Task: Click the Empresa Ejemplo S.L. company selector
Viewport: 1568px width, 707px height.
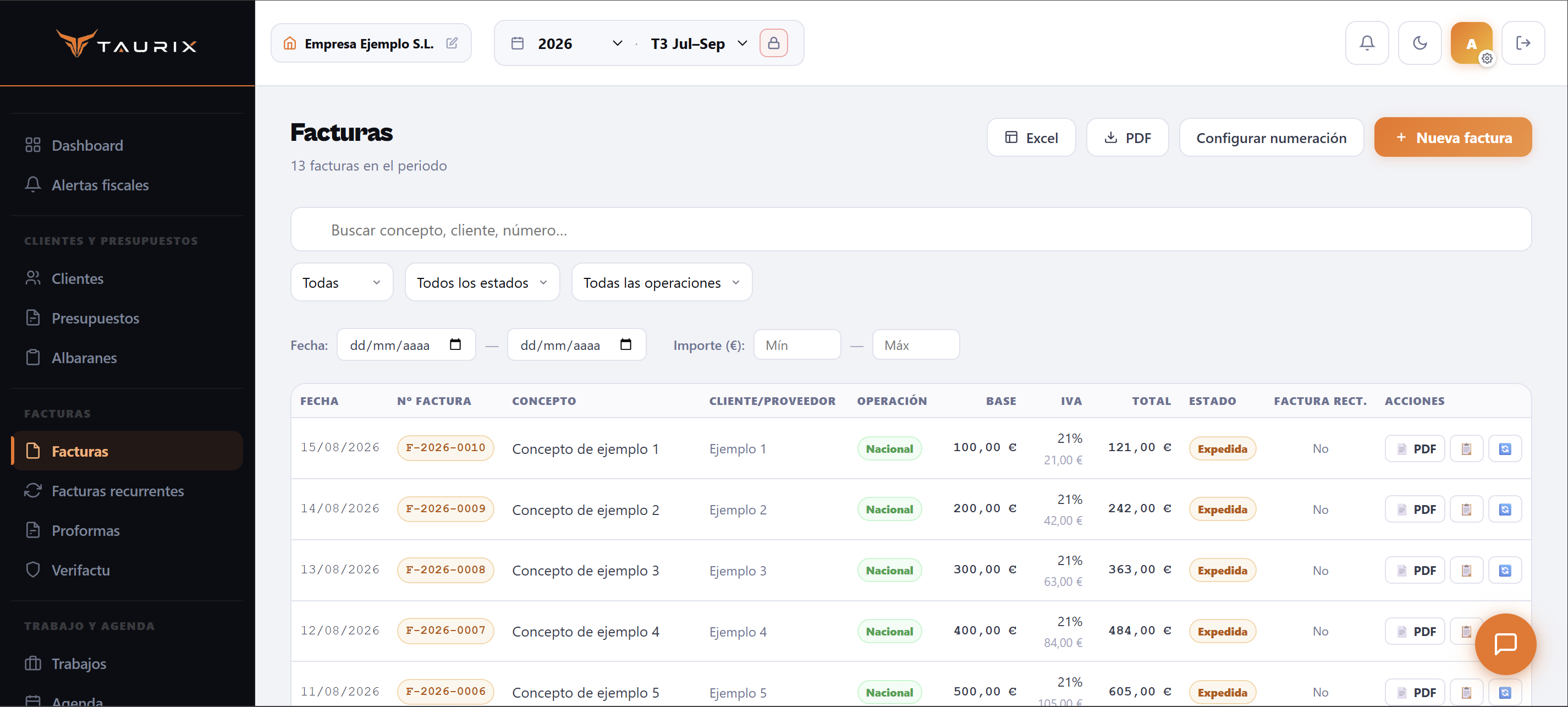Action: [371, 43]
